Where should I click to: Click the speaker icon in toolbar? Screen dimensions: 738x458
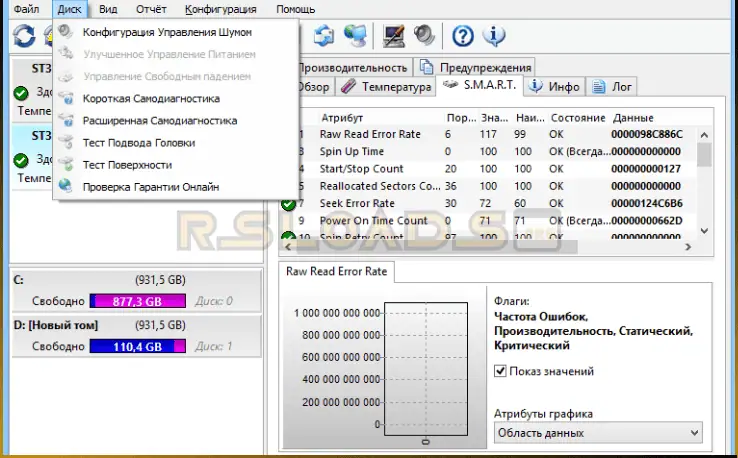(425, 36)
